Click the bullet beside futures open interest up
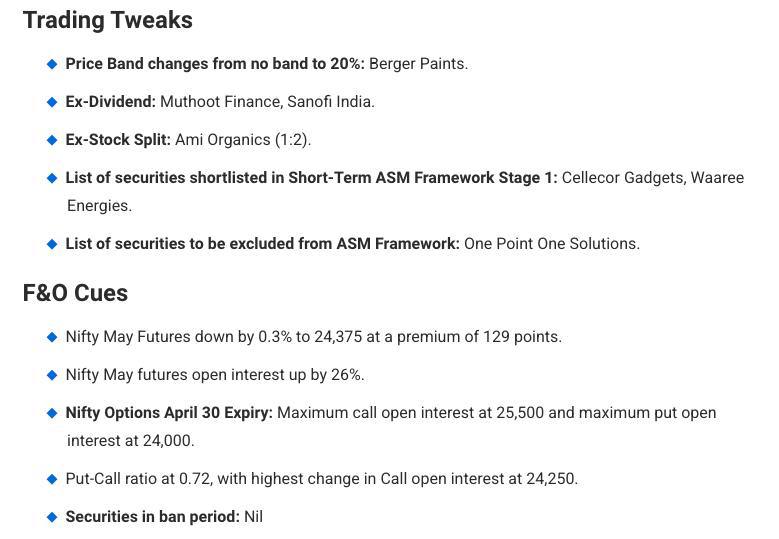This screenshot has height=539, width=779. pos(52,375)
